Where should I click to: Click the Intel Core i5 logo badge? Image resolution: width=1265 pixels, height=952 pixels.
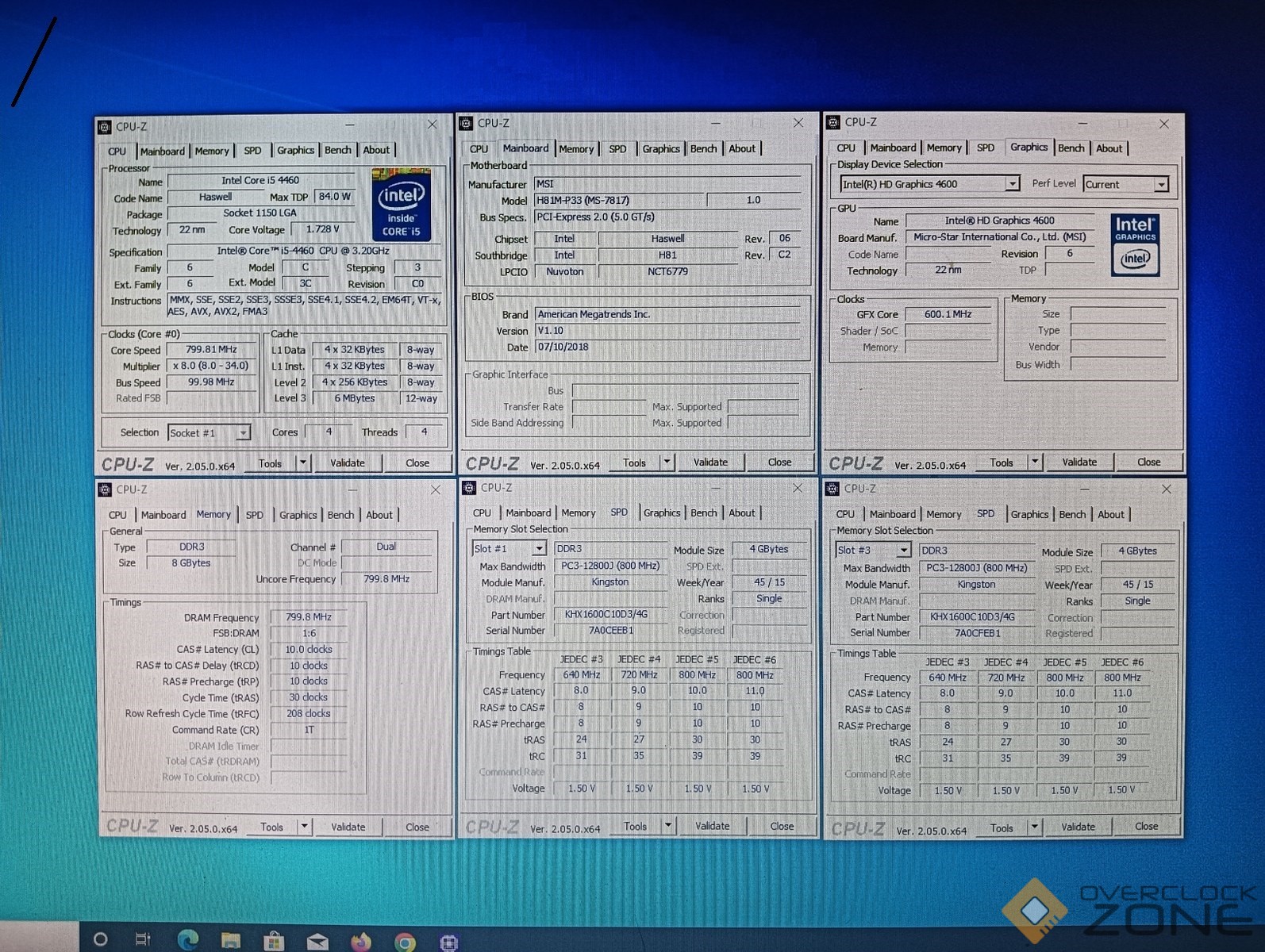401,204
